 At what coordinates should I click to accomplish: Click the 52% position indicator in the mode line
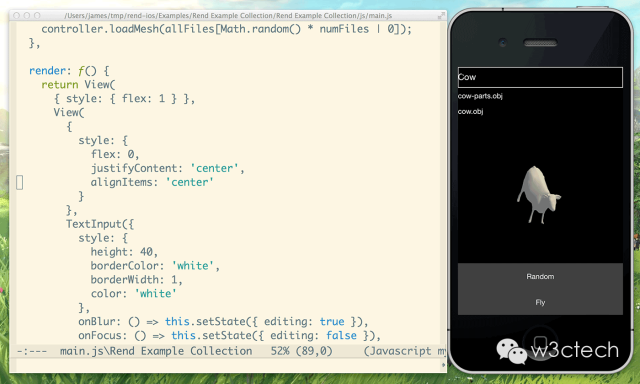(x=280, y=351)
